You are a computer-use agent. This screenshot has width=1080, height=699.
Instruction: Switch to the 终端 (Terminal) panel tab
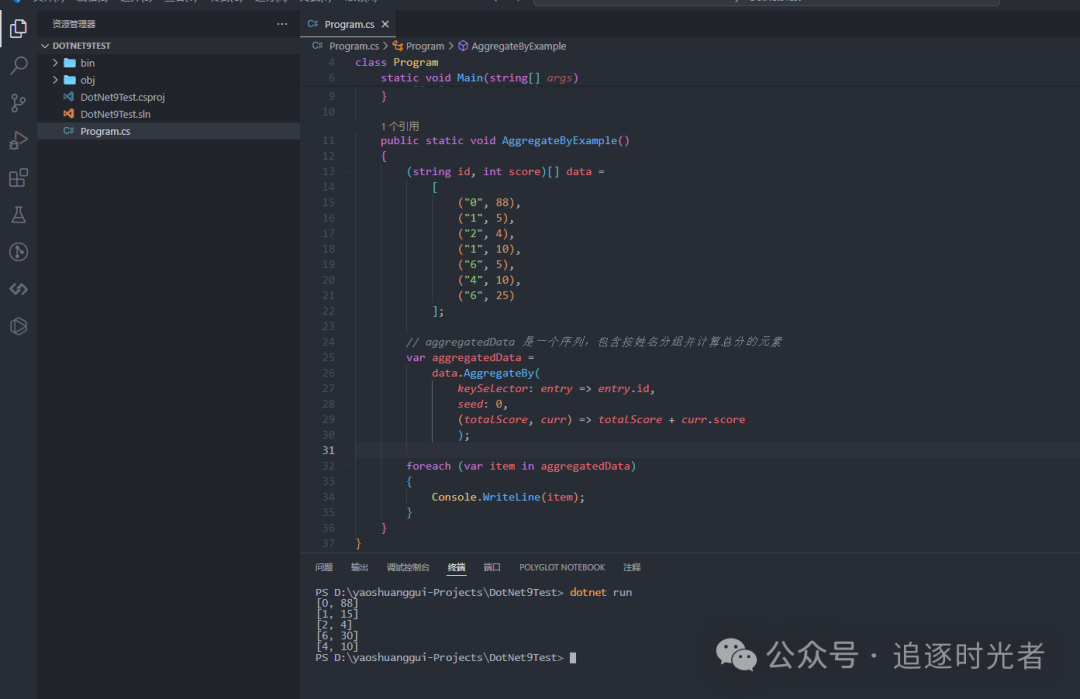coord(456,567)
